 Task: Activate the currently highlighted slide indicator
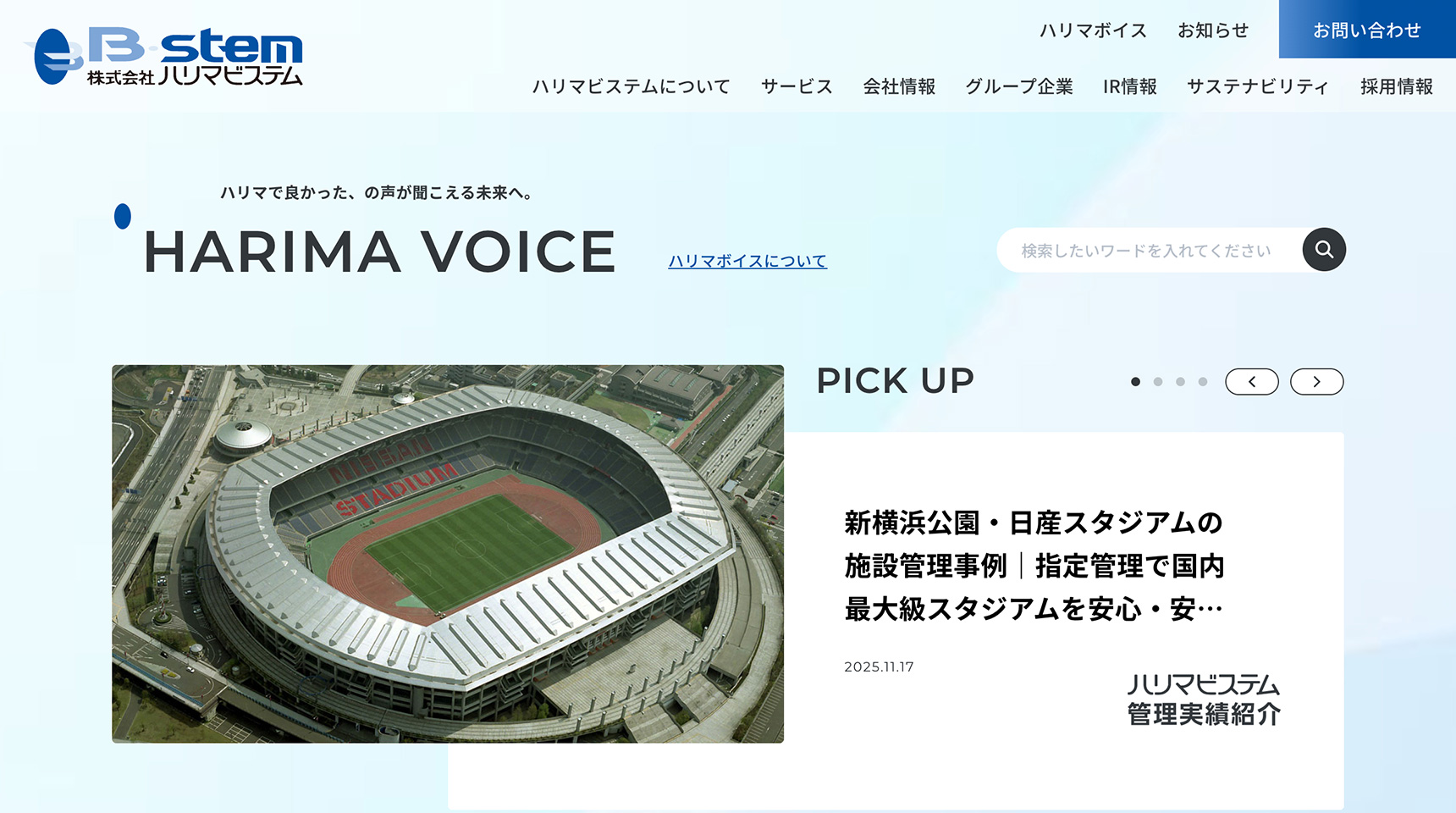click(1135, 381)
